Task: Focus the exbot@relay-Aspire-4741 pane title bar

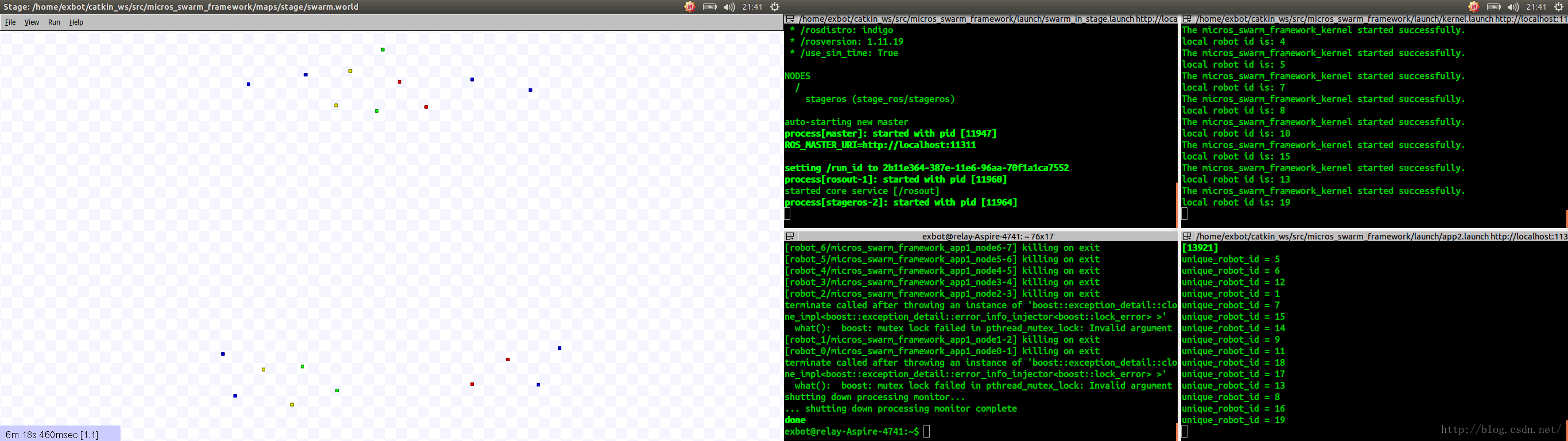Action: tap(981, 237)
